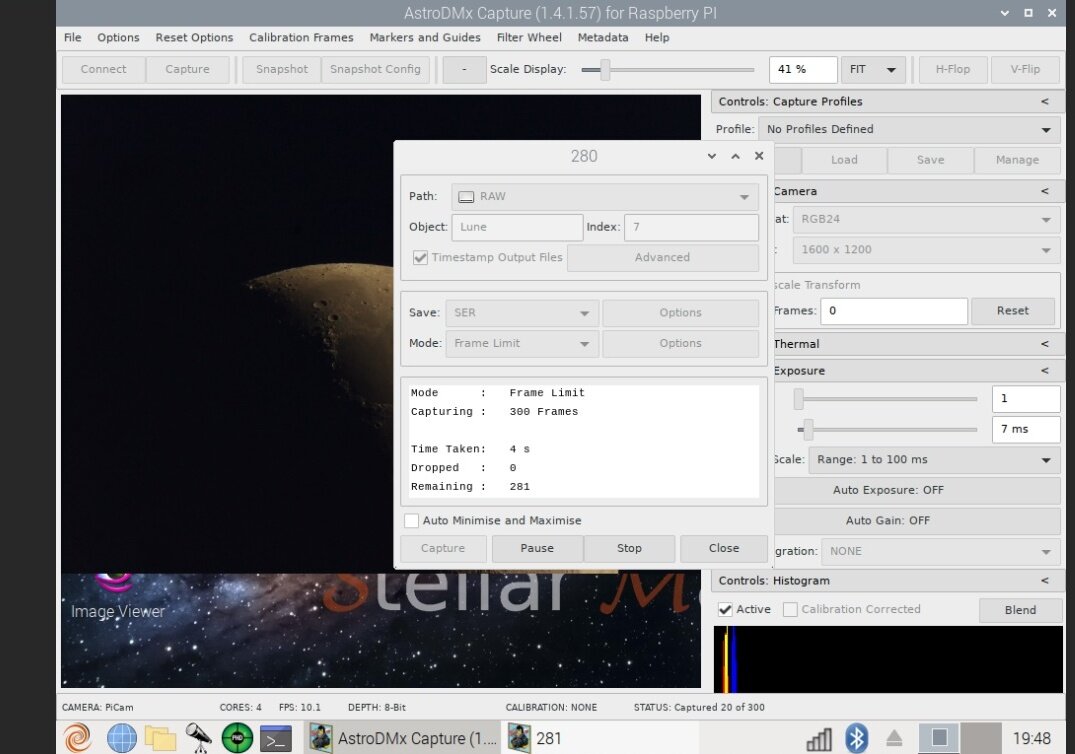Launch the web browser globe icon
Viewport: 1075px width, 754px height.
pyautogui.click(x=122, y=738)
